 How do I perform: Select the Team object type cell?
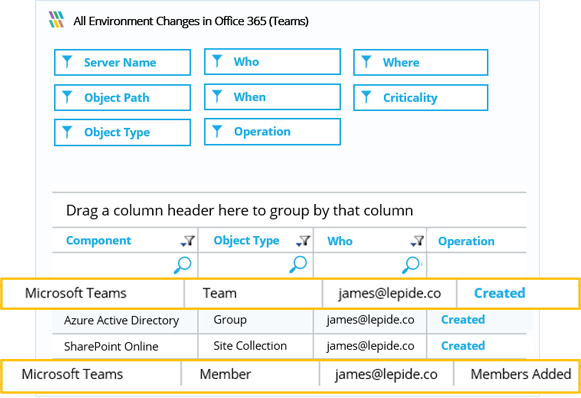click(x=220, y=293)
